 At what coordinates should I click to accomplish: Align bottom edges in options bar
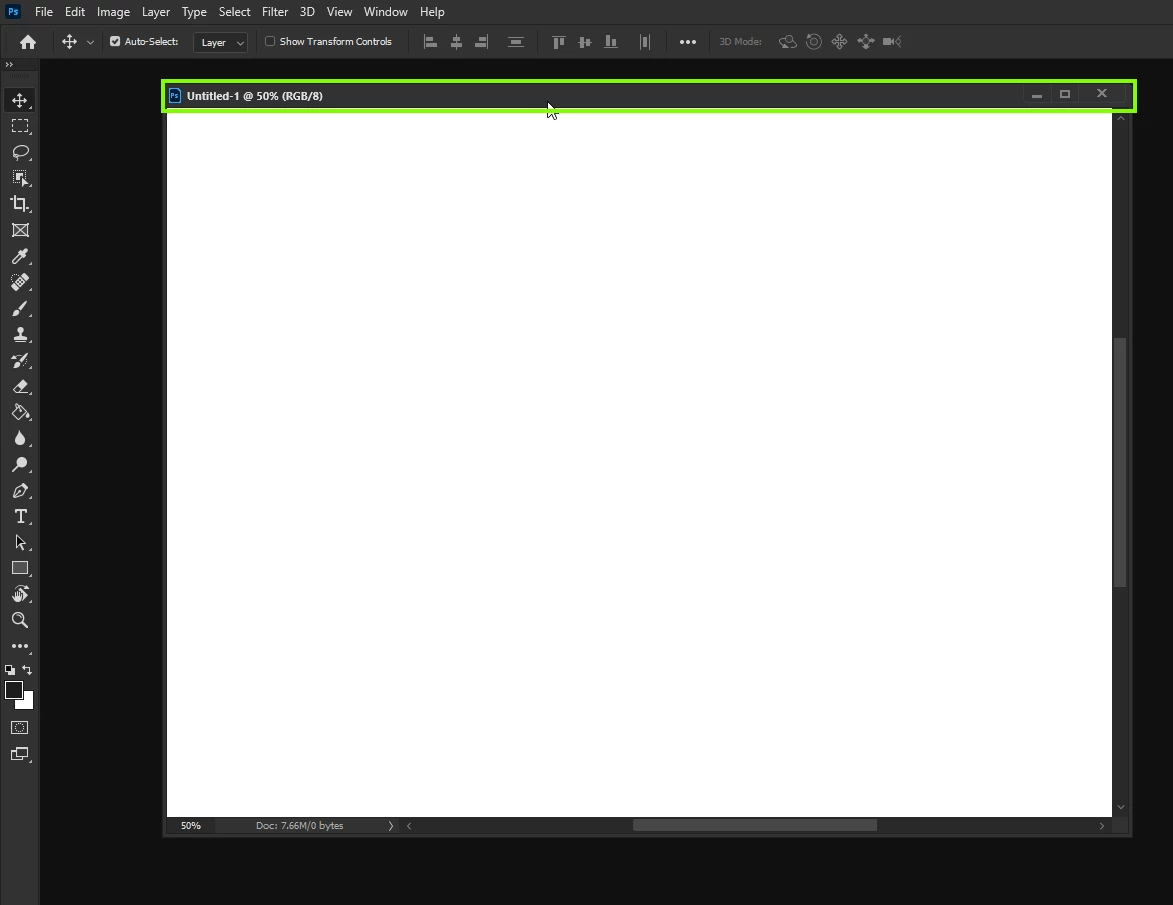click(x=611, y=42)
